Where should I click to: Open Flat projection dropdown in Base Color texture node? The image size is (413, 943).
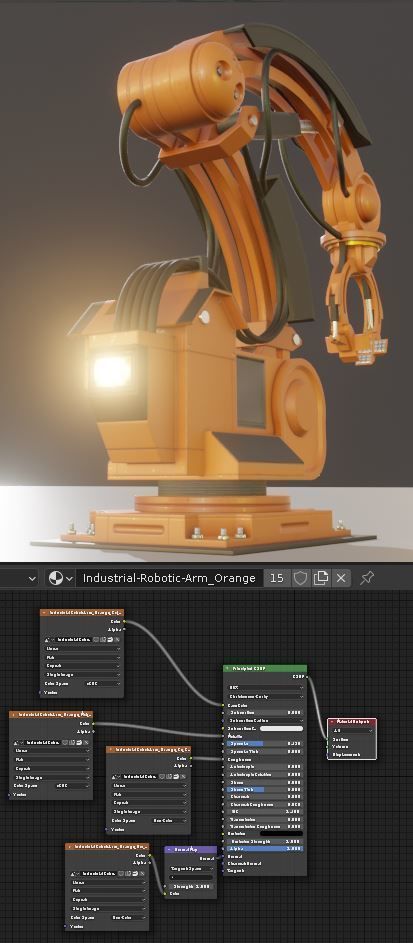point(82,657)
